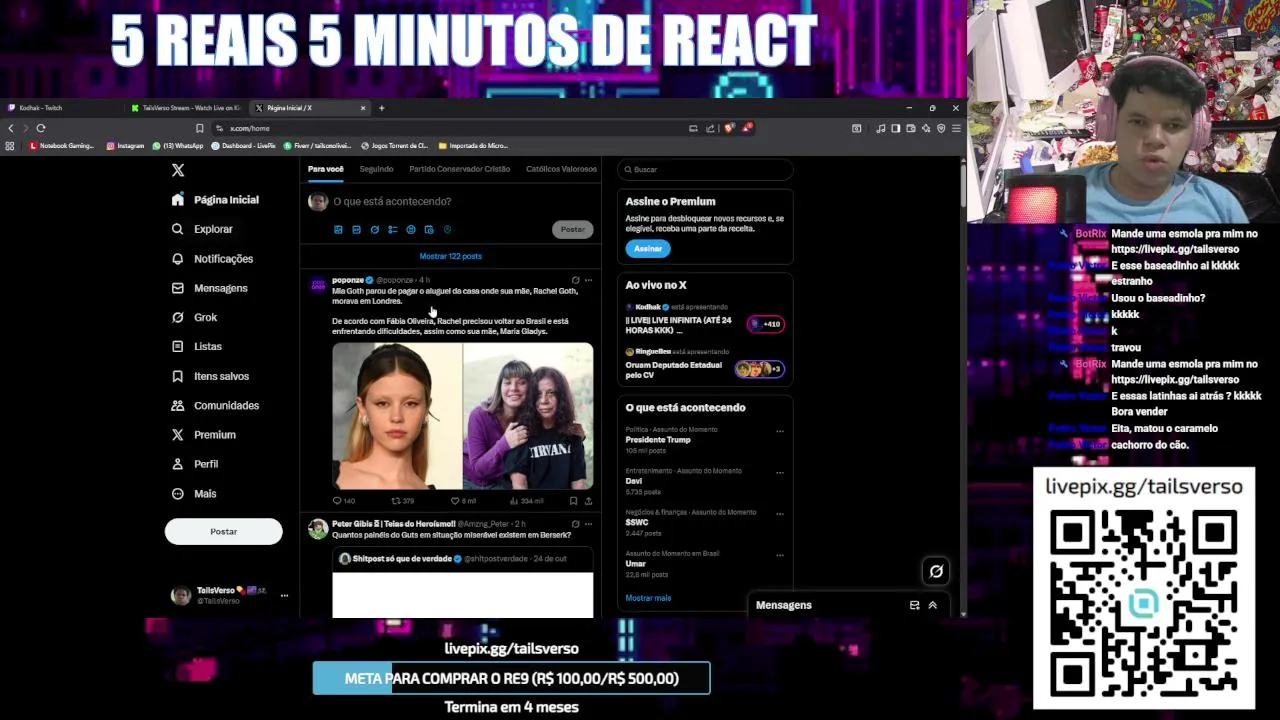Open Notificações in the sidebar
Image resolution: width=1280 pixels, height=720 pixels.
212,259
